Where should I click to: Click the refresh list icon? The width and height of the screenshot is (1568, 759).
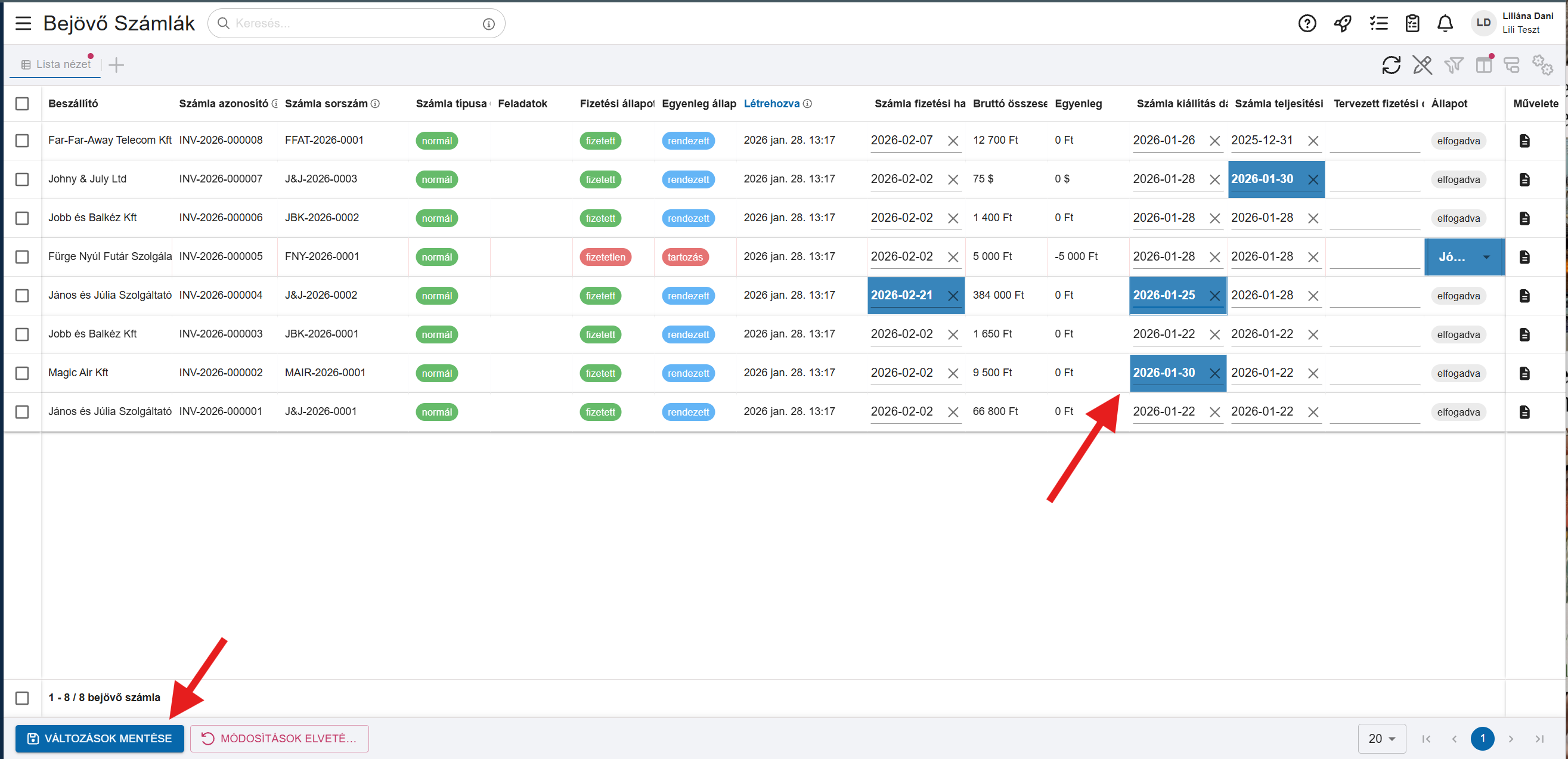tap(1391, 64)
